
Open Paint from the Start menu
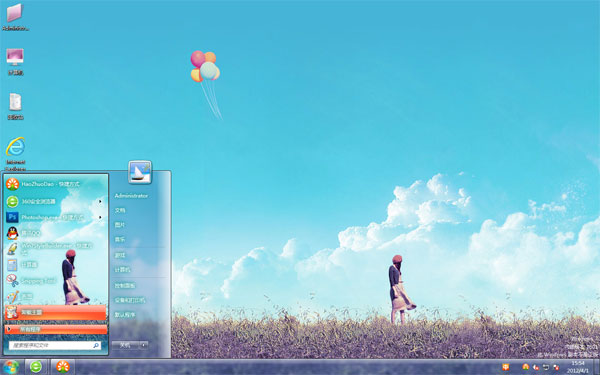point(56,296)
